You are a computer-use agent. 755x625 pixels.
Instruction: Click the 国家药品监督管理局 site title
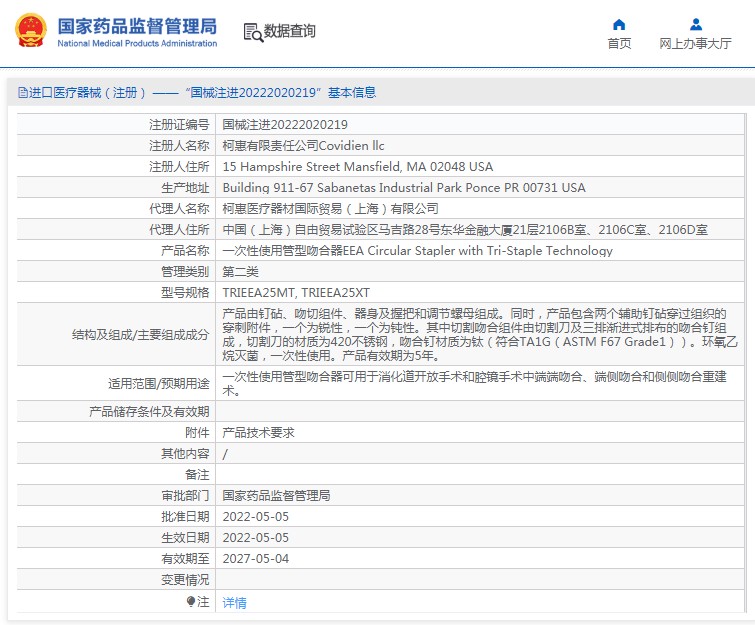[x=136, y=25]
